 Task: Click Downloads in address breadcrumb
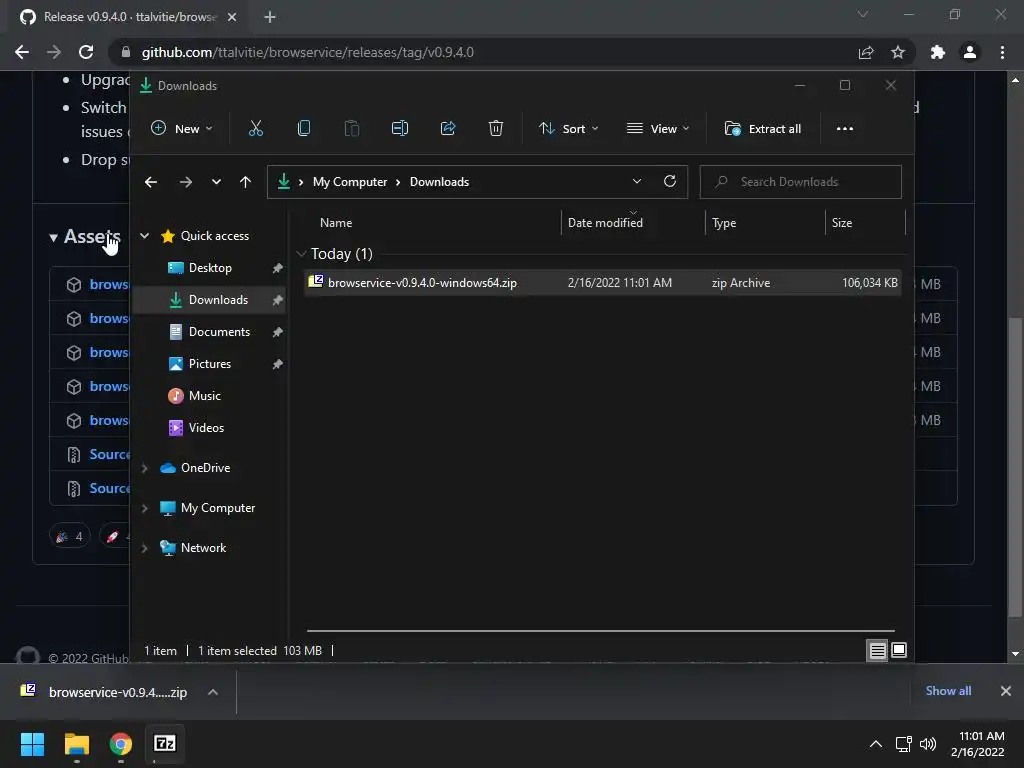pos(440,182)
